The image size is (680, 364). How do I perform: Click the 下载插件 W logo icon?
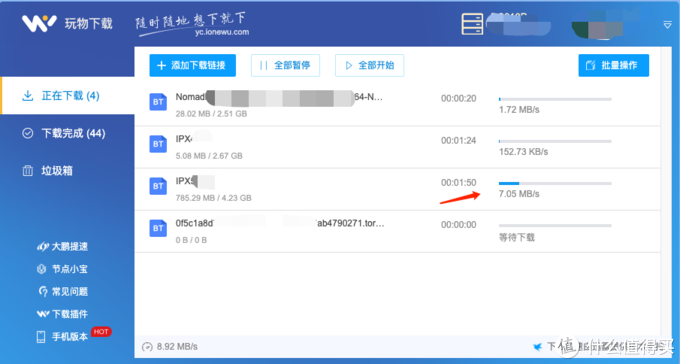pos(42,314)
